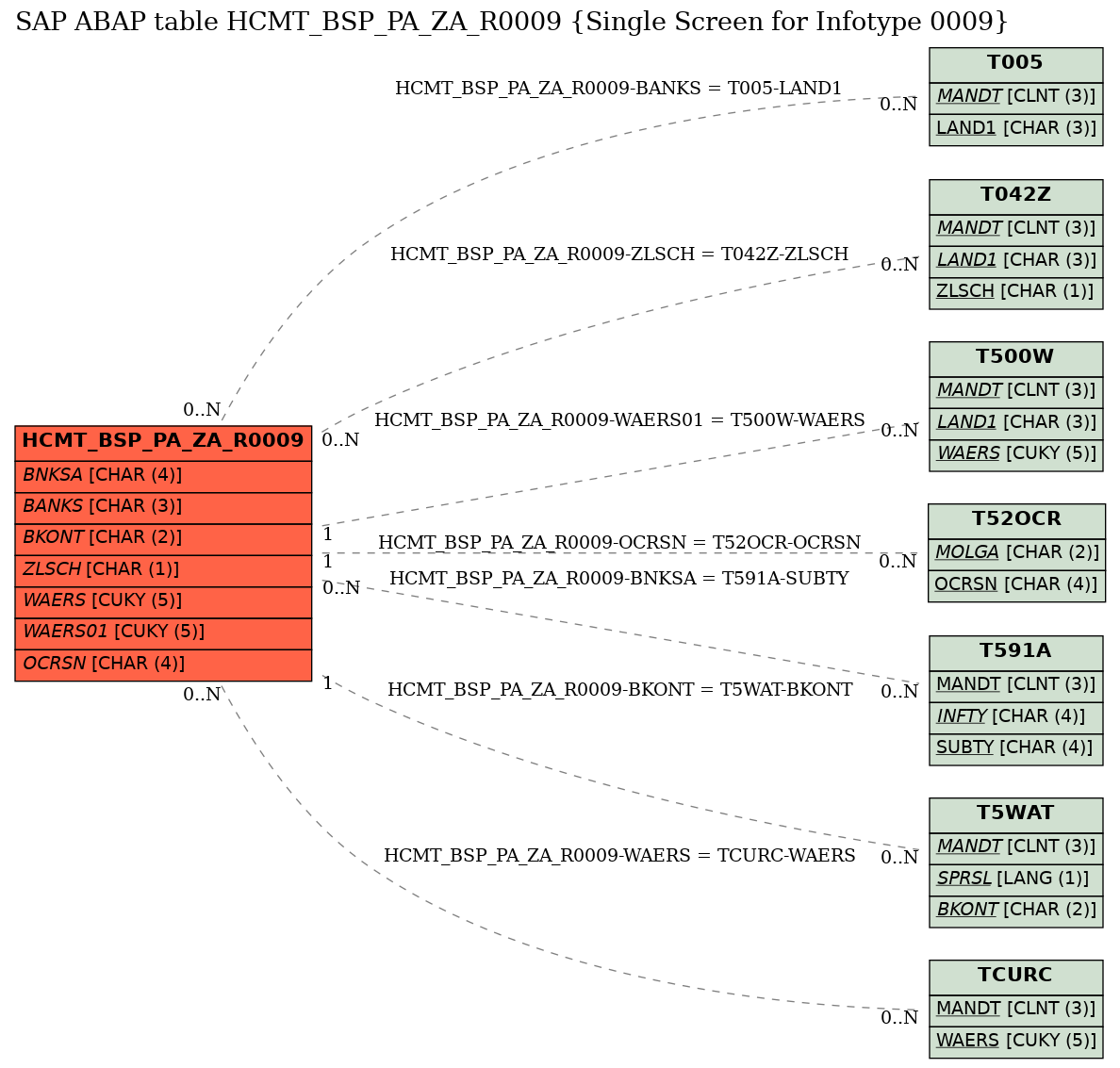Click OCRSN field in T52OCR table
1120x1068 pixels.
point(1016,586)
